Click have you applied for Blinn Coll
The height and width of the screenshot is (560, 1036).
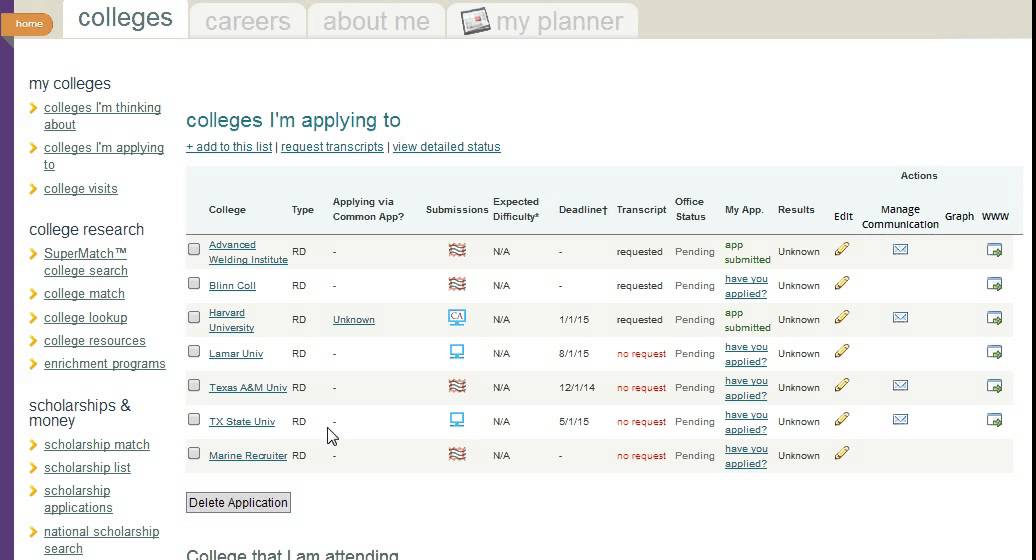tap(746, 286)
